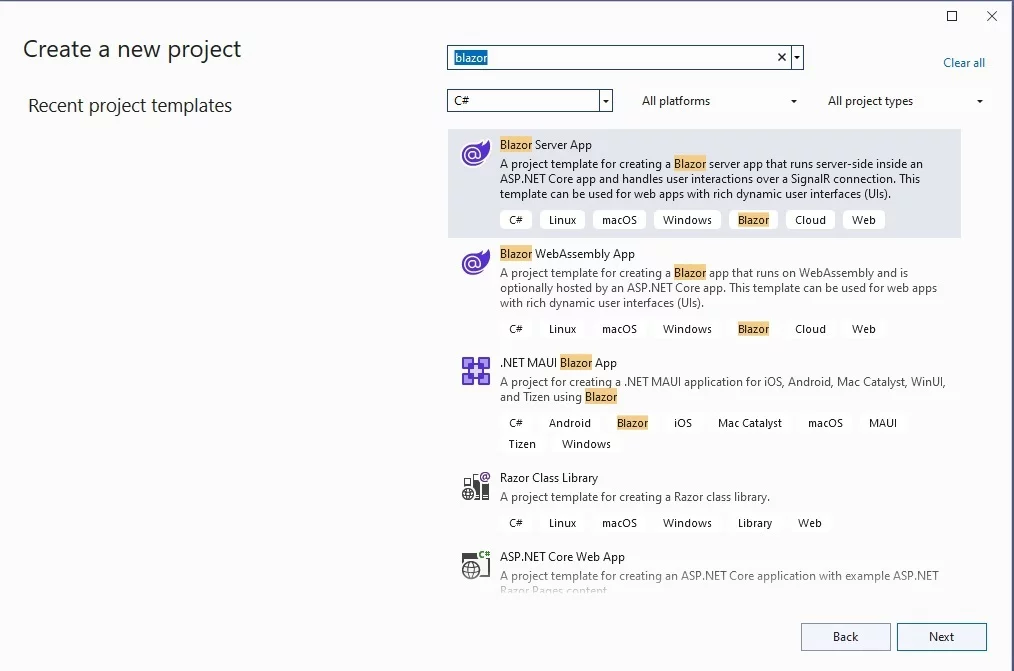This screenshot has width=1014, height=671.
Task: Click the Next button
Action: [x=942, y=637]
